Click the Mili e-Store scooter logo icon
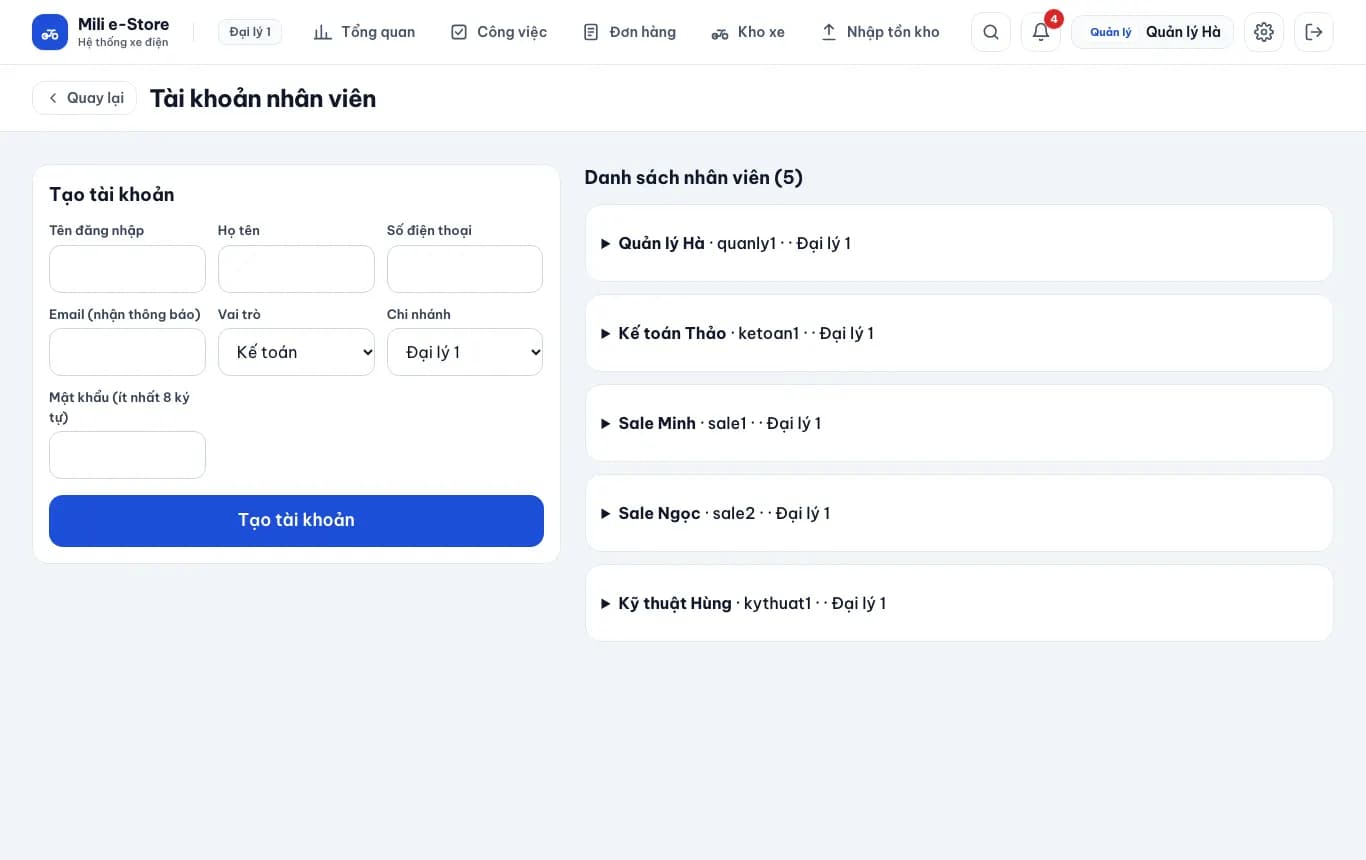The image size is (1366, 860). tap(50, 32)
